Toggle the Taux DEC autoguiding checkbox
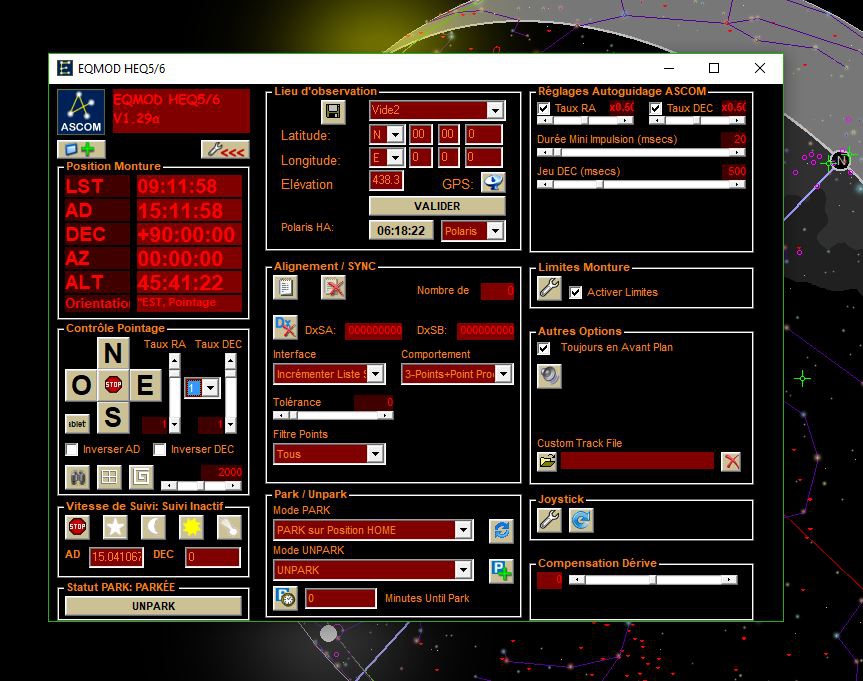Image resolution: width=863 pixels, height=681 pixels. pyautogui.click(x=656, y=108)
